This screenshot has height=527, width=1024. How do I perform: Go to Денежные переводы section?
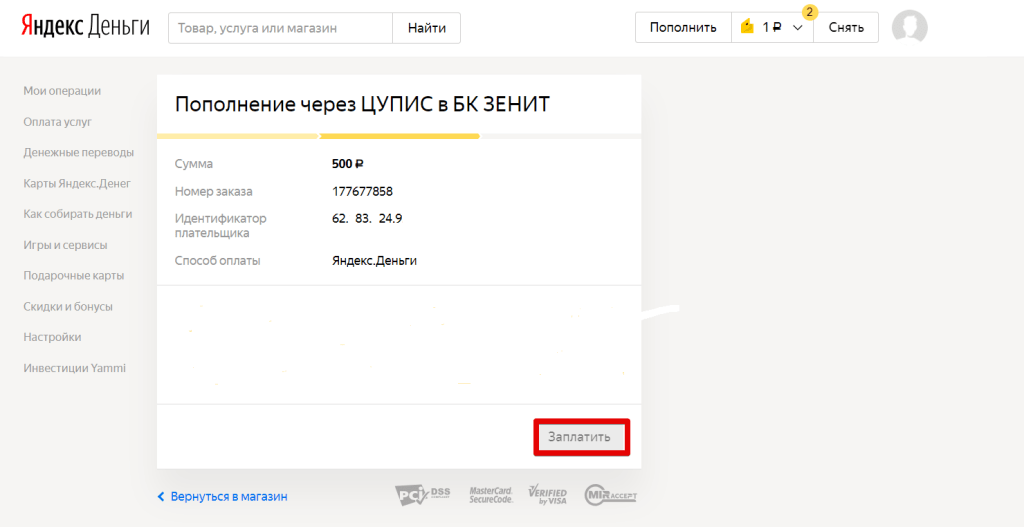[78, 152]
